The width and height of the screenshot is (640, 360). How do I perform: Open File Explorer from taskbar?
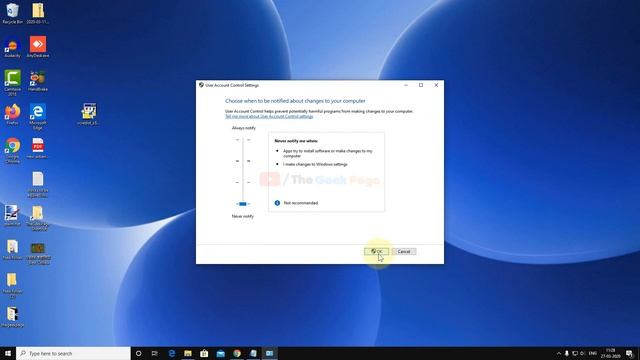[x=188, y=353]
